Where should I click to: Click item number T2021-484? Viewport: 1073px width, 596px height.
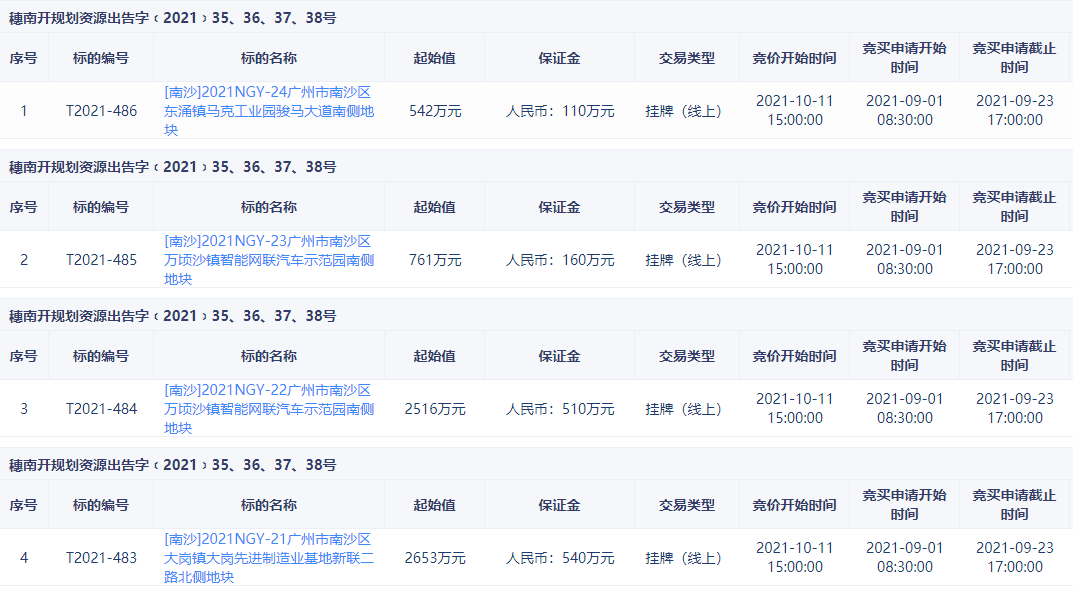(x=101, y=409)
